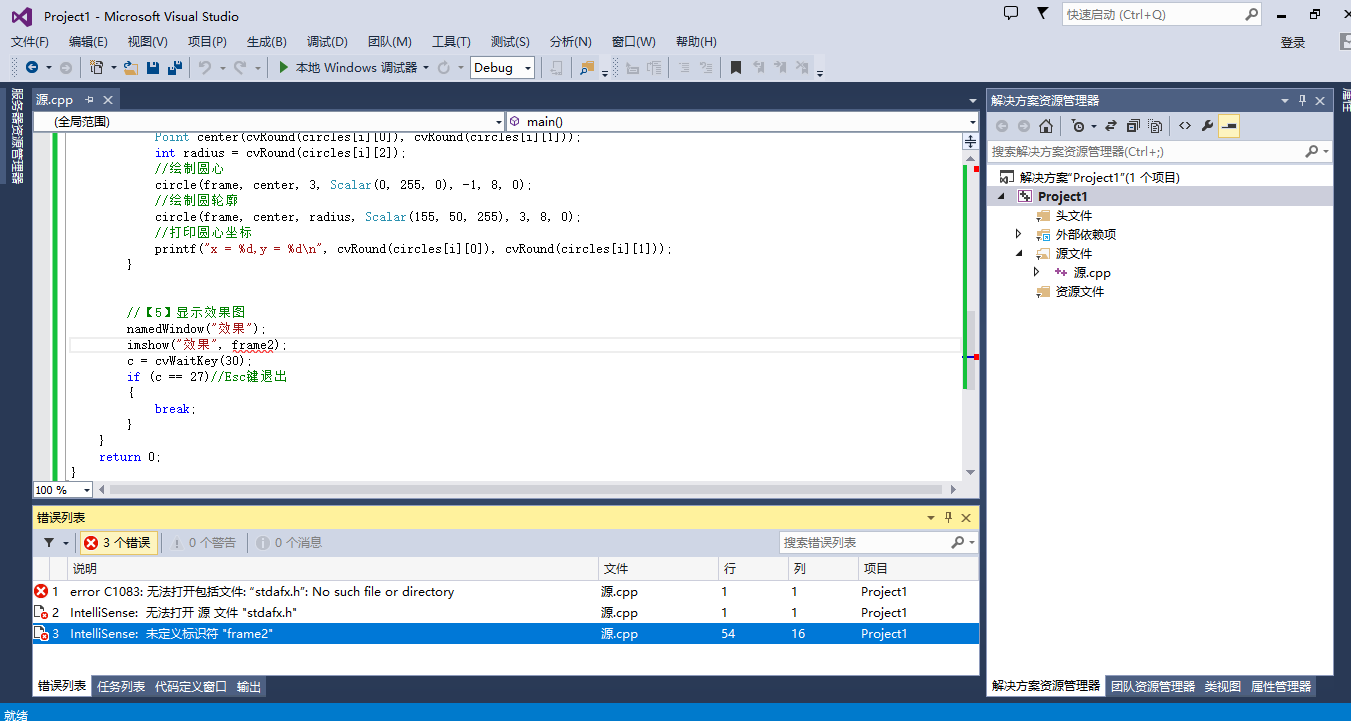Toggle a bookmark on the current line
Image resolution: width=1351 pixels, height=721 pixels.
pyautogui.click(x=736, y=67)
